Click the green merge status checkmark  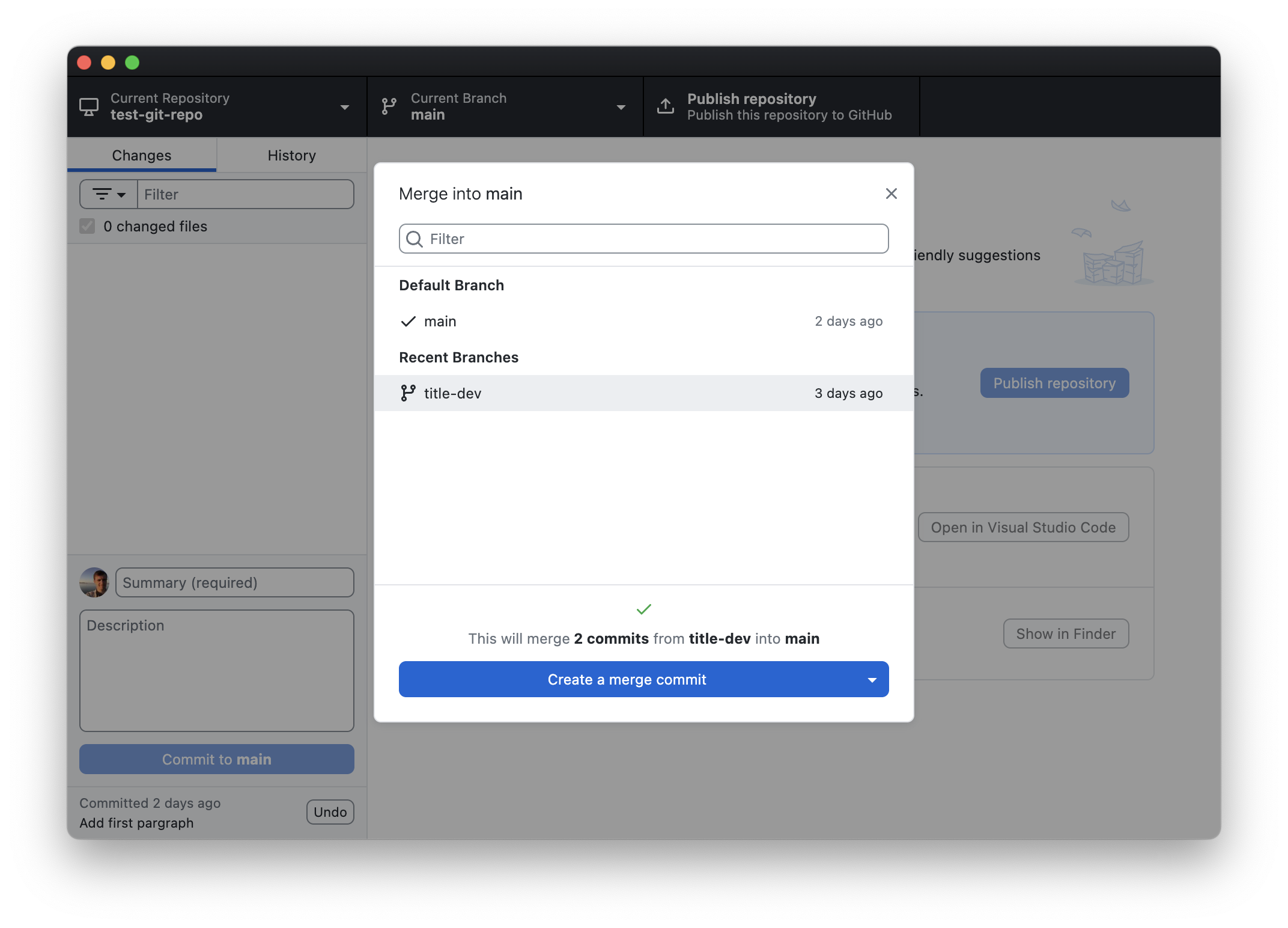643,609
